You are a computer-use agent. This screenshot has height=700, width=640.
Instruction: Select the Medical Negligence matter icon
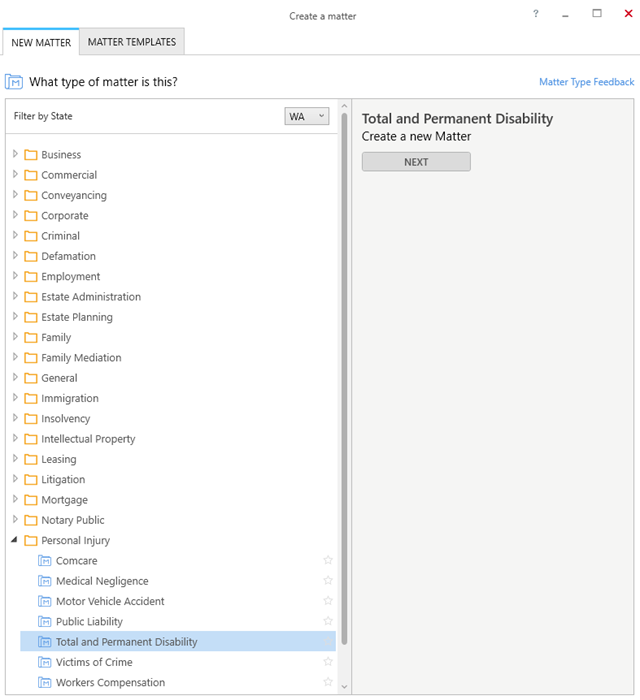pos(44,581)
